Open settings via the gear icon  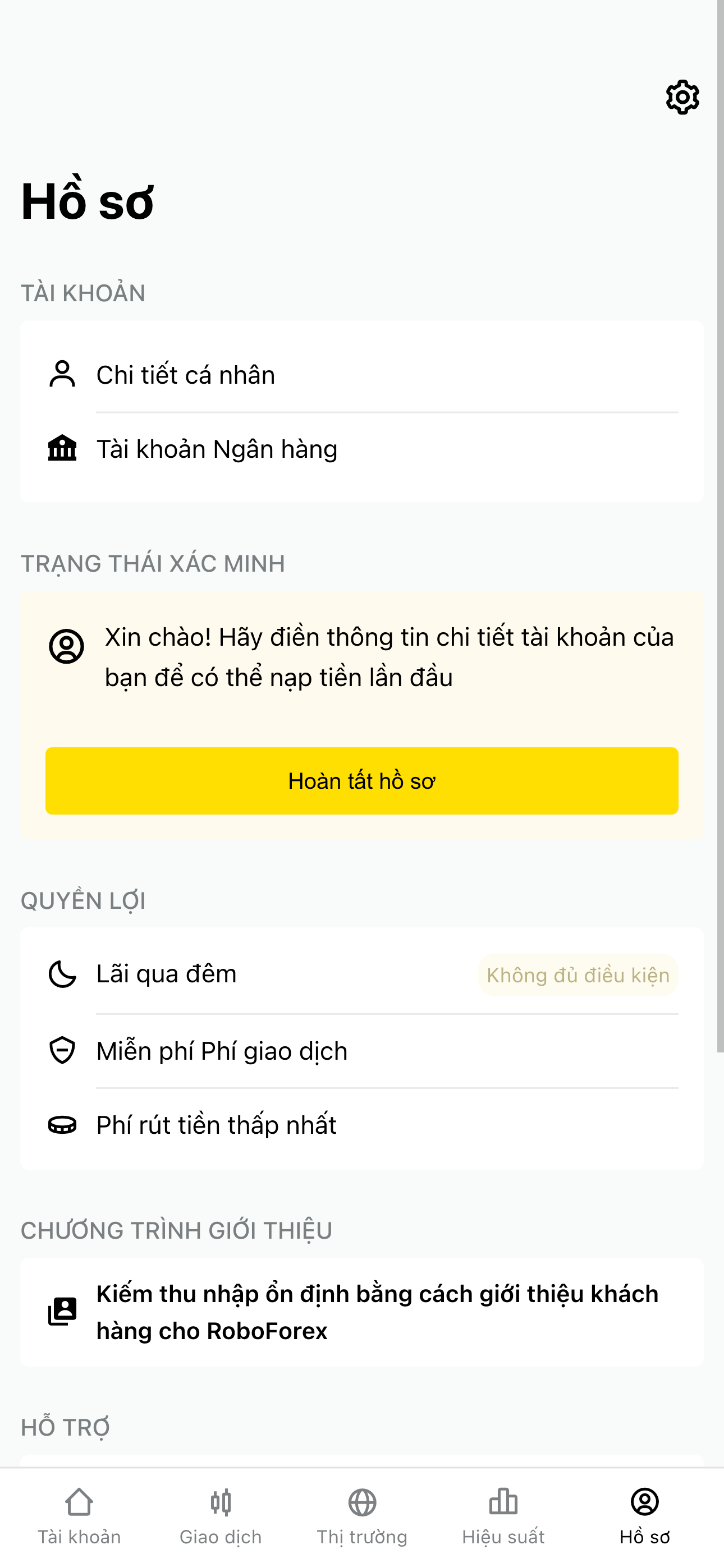682,97
